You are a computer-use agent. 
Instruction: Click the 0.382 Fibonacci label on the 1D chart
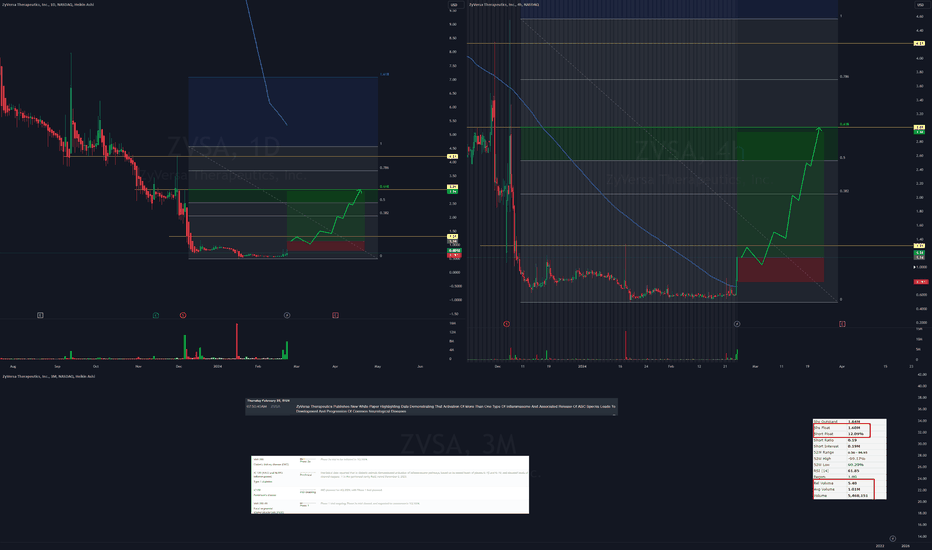pos(385,213)
